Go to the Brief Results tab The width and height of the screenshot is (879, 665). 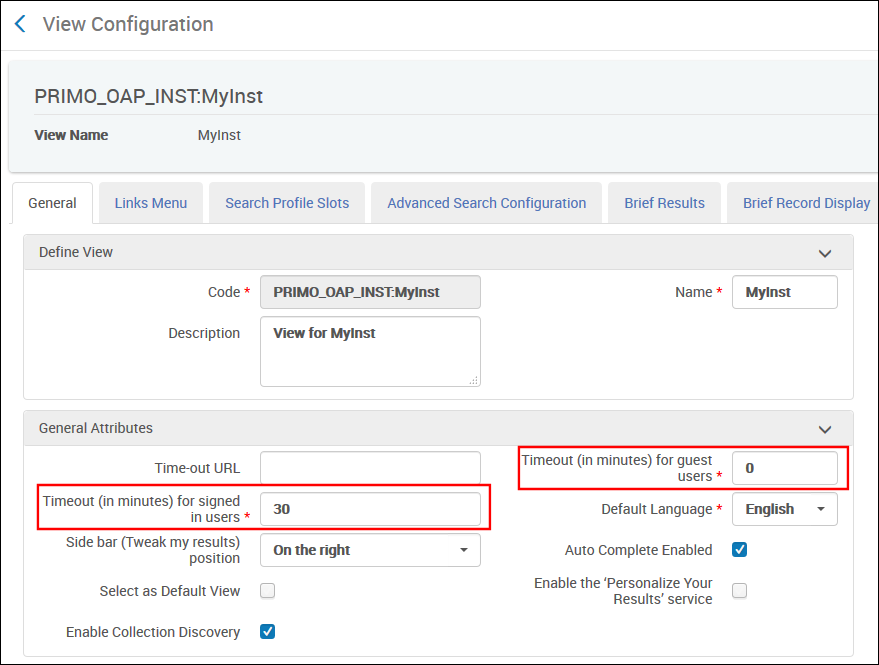click(x=664, y=203)
